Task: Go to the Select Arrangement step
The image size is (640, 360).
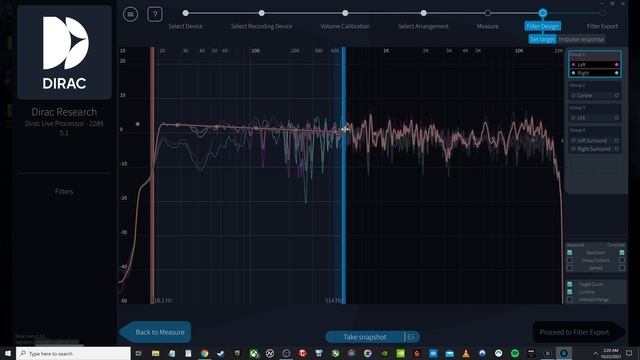Action: pos(423,26)
